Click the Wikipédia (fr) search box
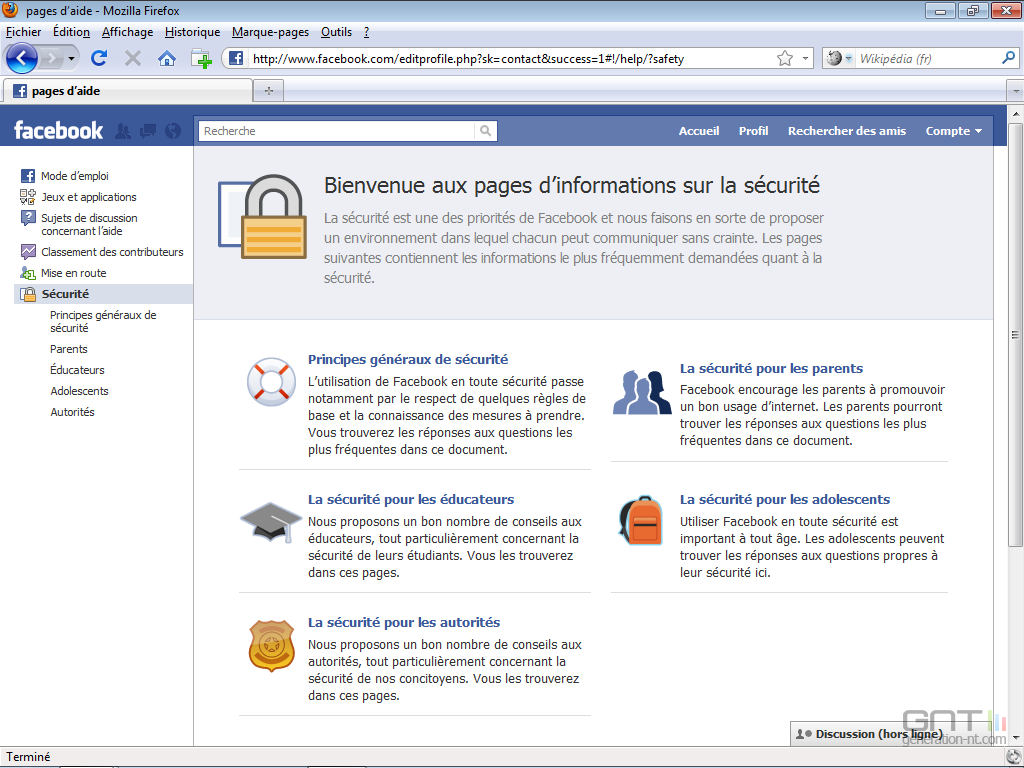Screen dimensions: 1024x768 (927, 58)
